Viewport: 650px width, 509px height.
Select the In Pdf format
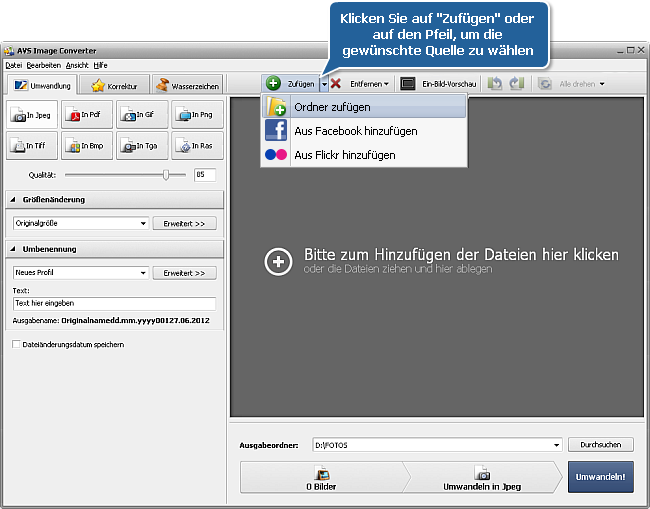tap(87, 115)
